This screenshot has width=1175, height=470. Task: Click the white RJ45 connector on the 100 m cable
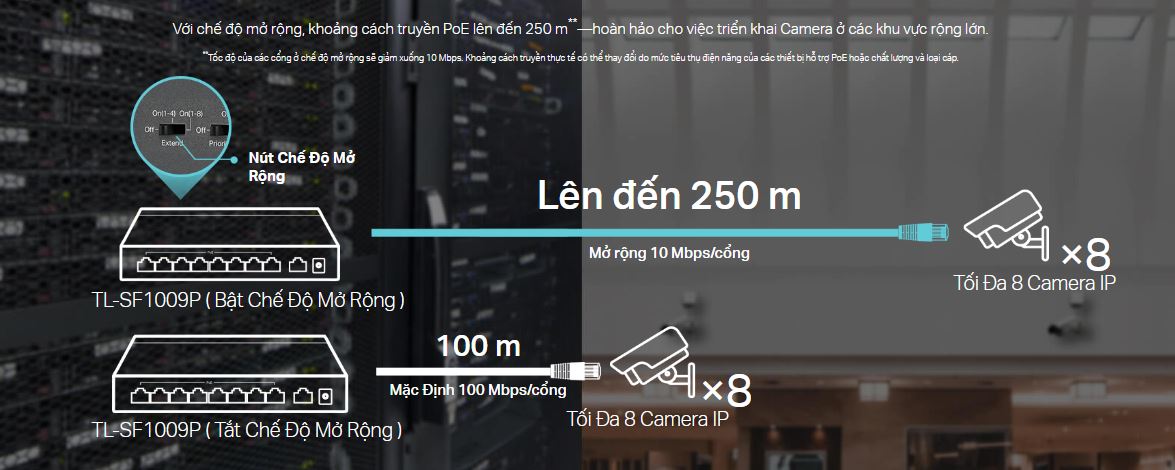[x=576, y=370]
